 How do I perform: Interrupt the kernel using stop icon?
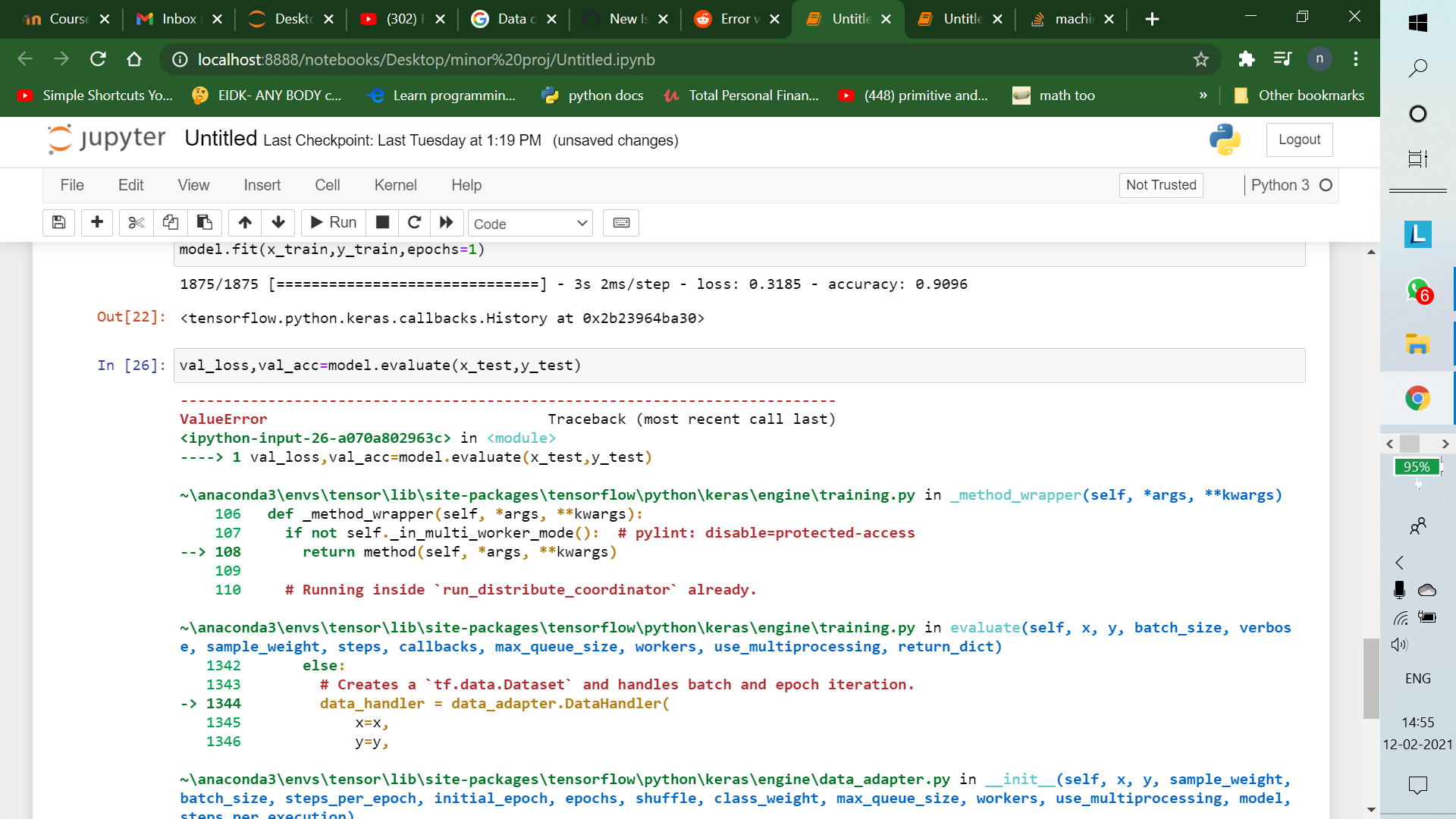[382, 222]
